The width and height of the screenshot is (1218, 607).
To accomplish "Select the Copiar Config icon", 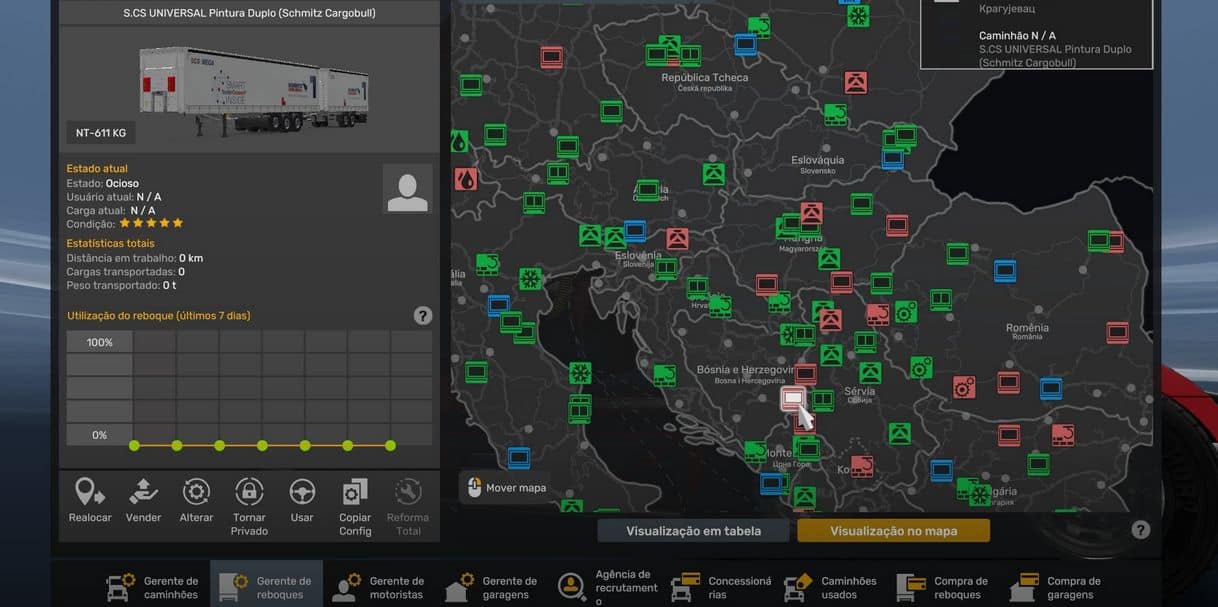I will tap(355, 492).
